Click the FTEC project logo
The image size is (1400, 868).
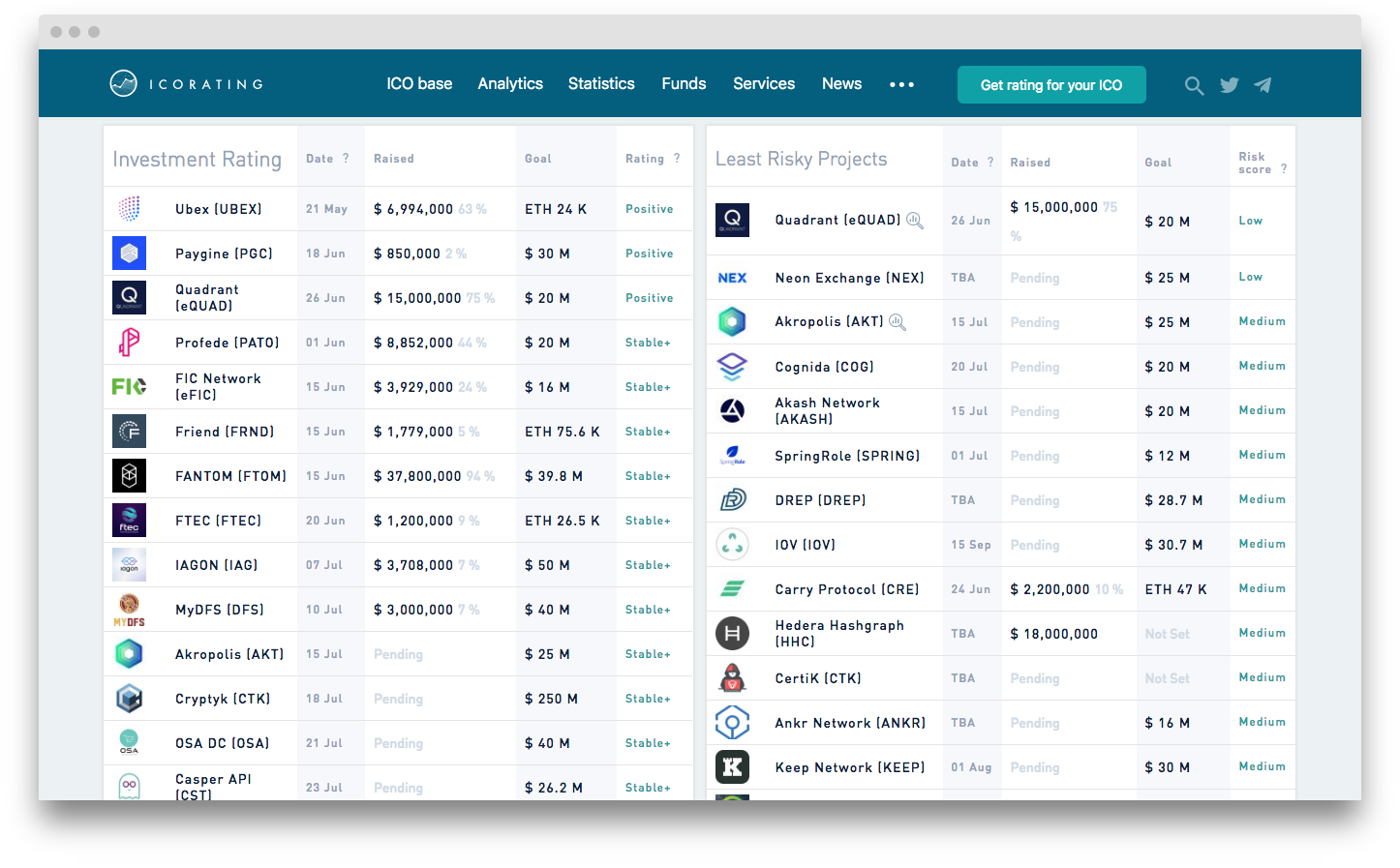tap(130, 521)
